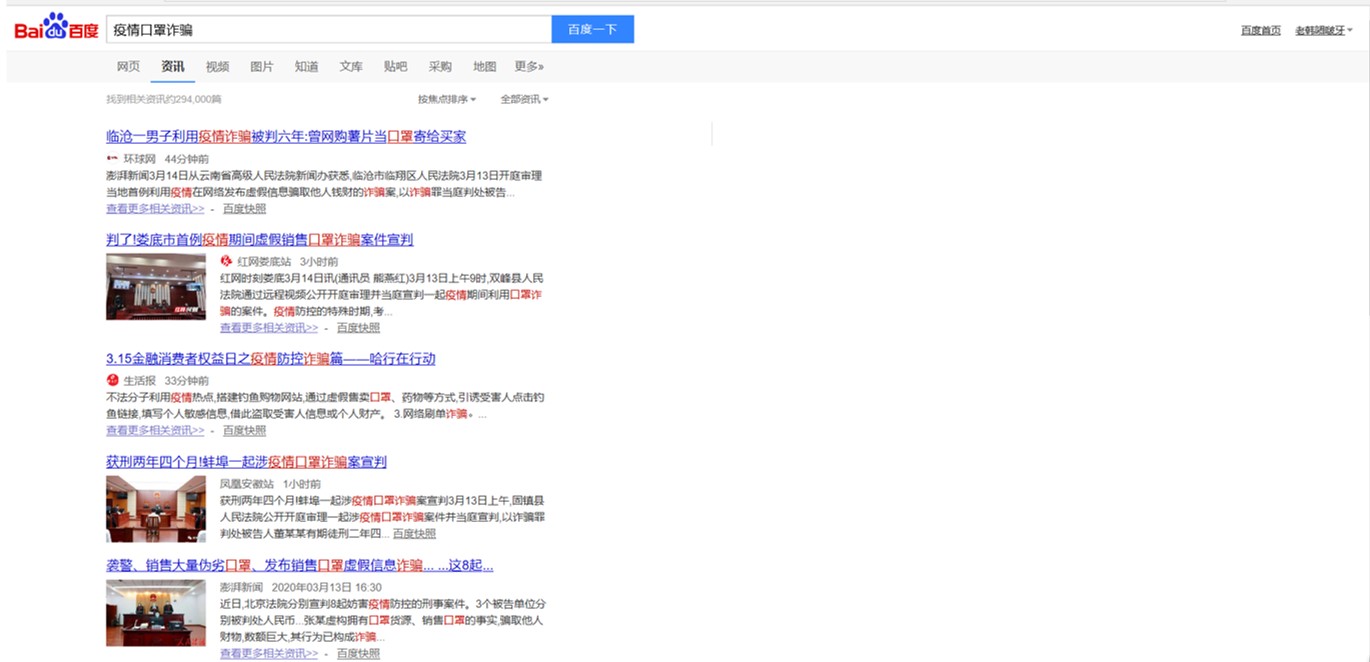The image size is (1370, 662).
Task: Switch to the 网页 tab
Action: [x=128, y=67]
